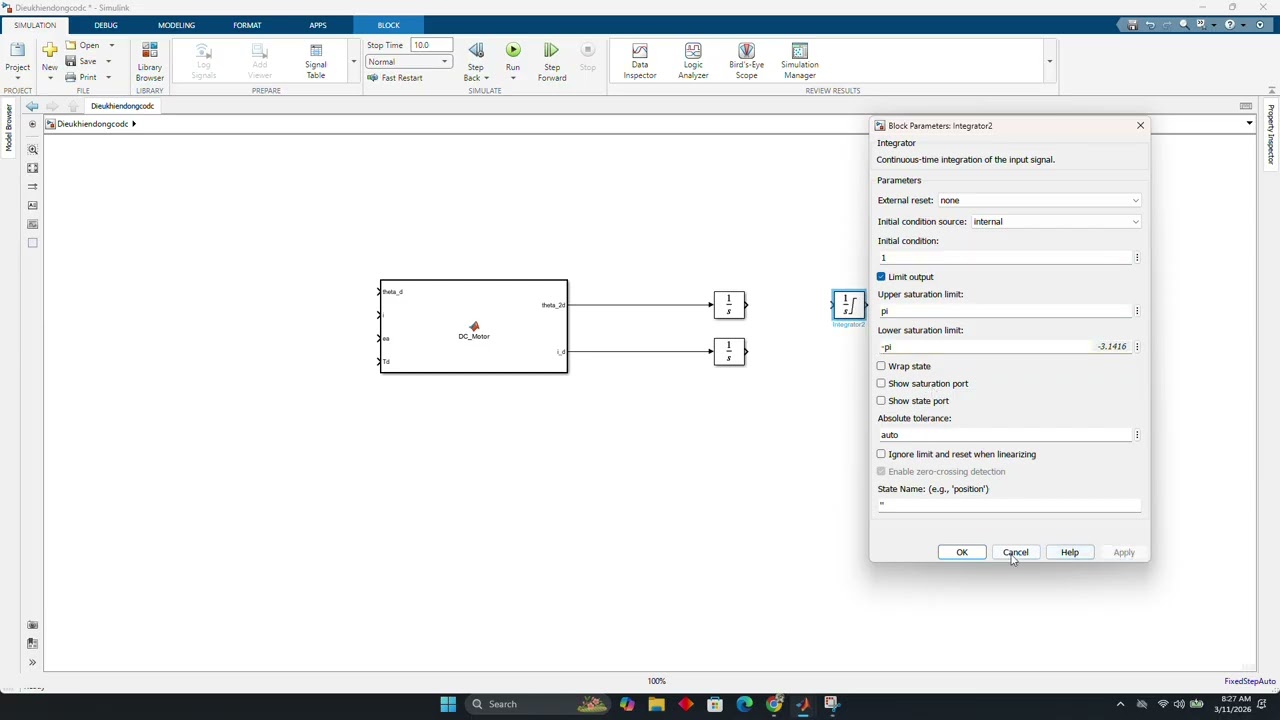1280x720 pixels.
Task: Open the Model Browser side panel
Action: click(x=8, y=128)
